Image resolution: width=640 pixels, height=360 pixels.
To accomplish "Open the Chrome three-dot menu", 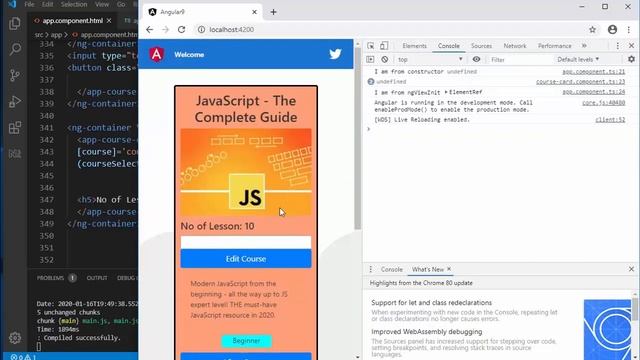I will click(629, 29).
